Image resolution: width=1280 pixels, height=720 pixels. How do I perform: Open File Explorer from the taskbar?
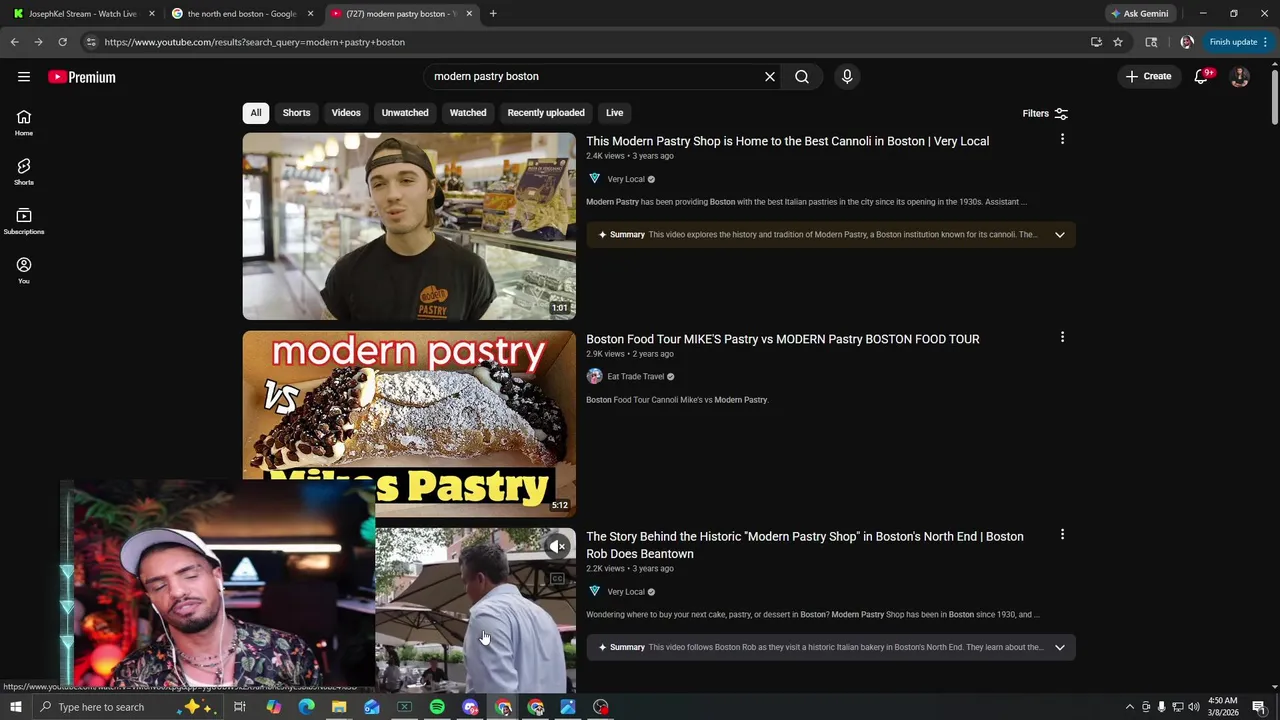pos(339,707)
